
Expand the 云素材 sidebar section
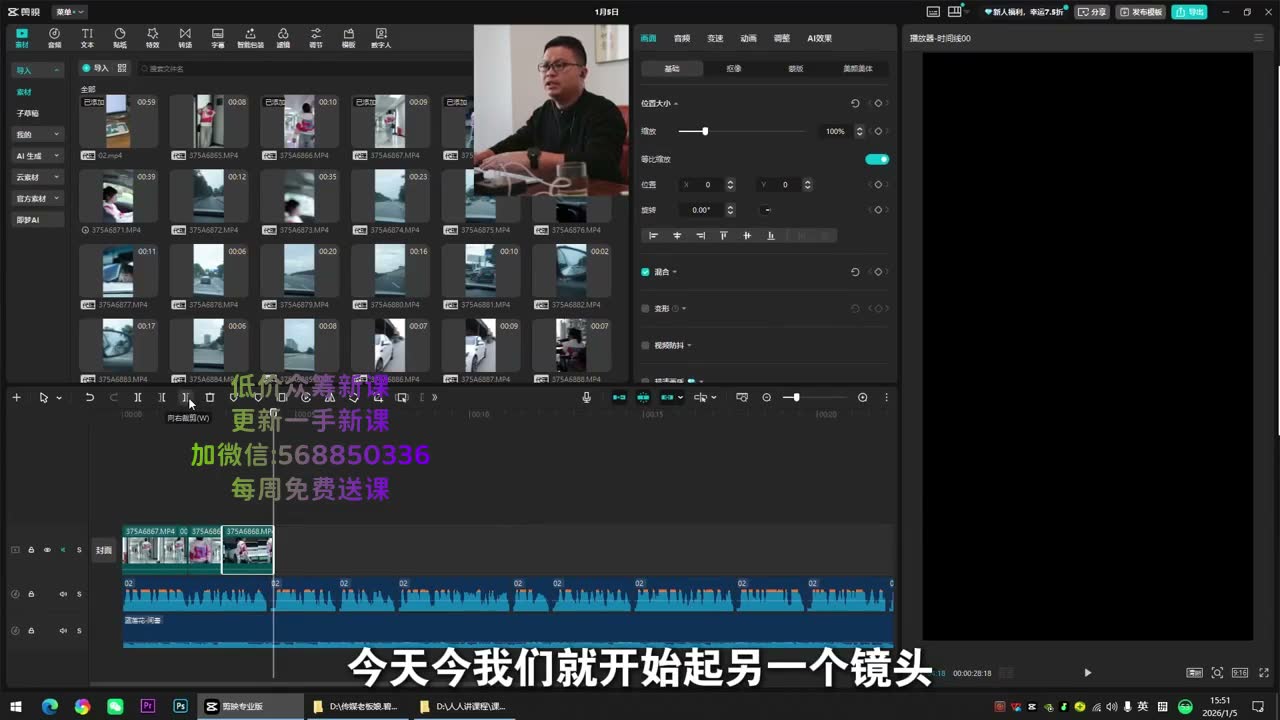(38, 177)
